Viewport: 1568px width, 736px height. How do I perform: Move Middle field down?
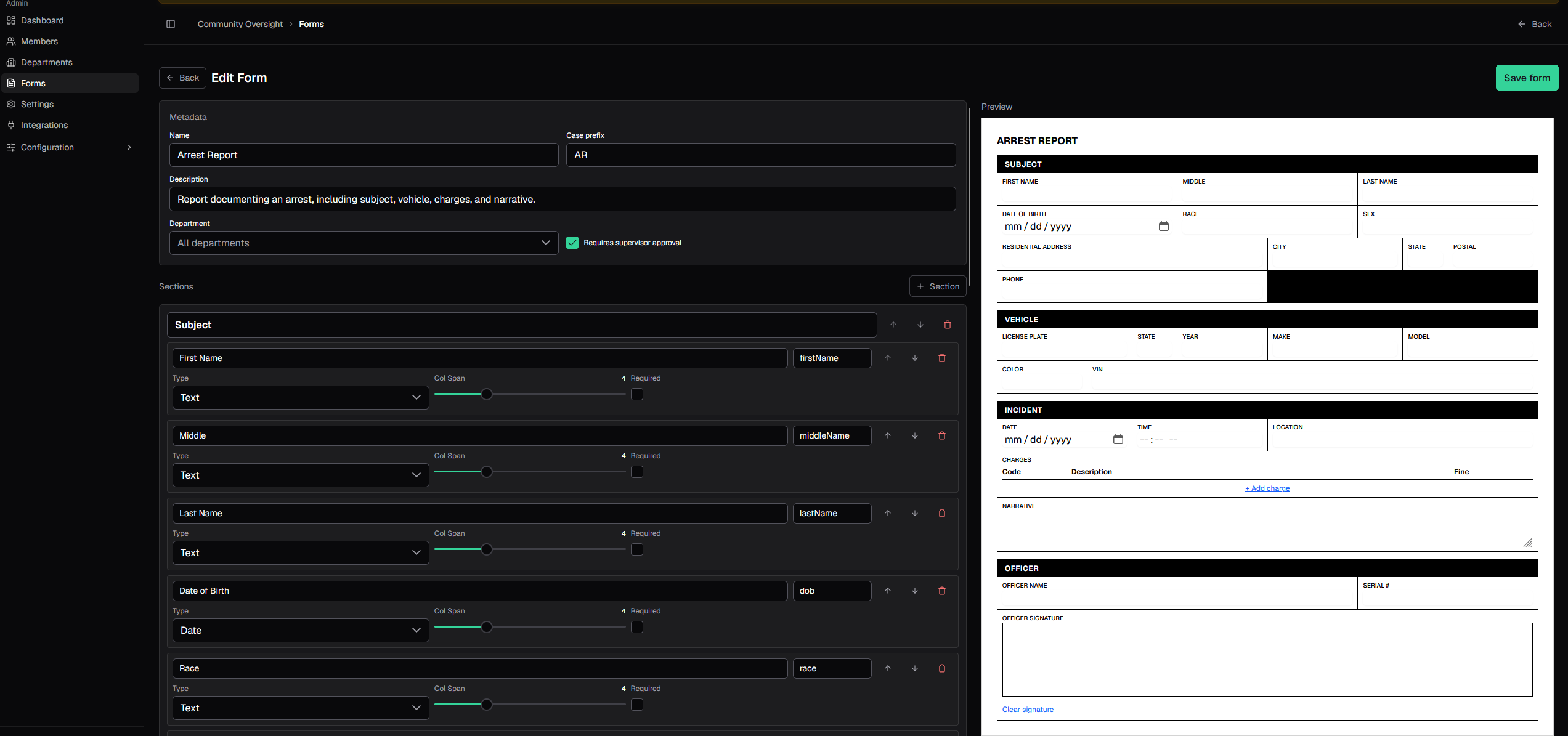coord(915,435)
